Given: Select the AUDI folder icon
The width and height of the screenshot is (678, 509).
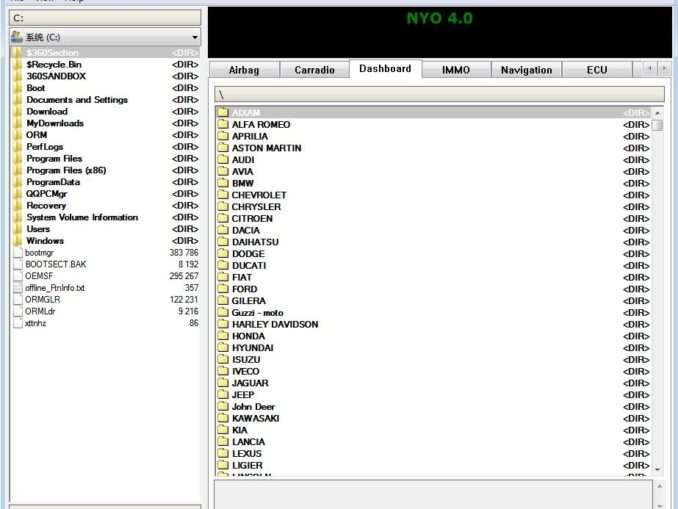Looking at the screenshot, I should click(223, 160).
